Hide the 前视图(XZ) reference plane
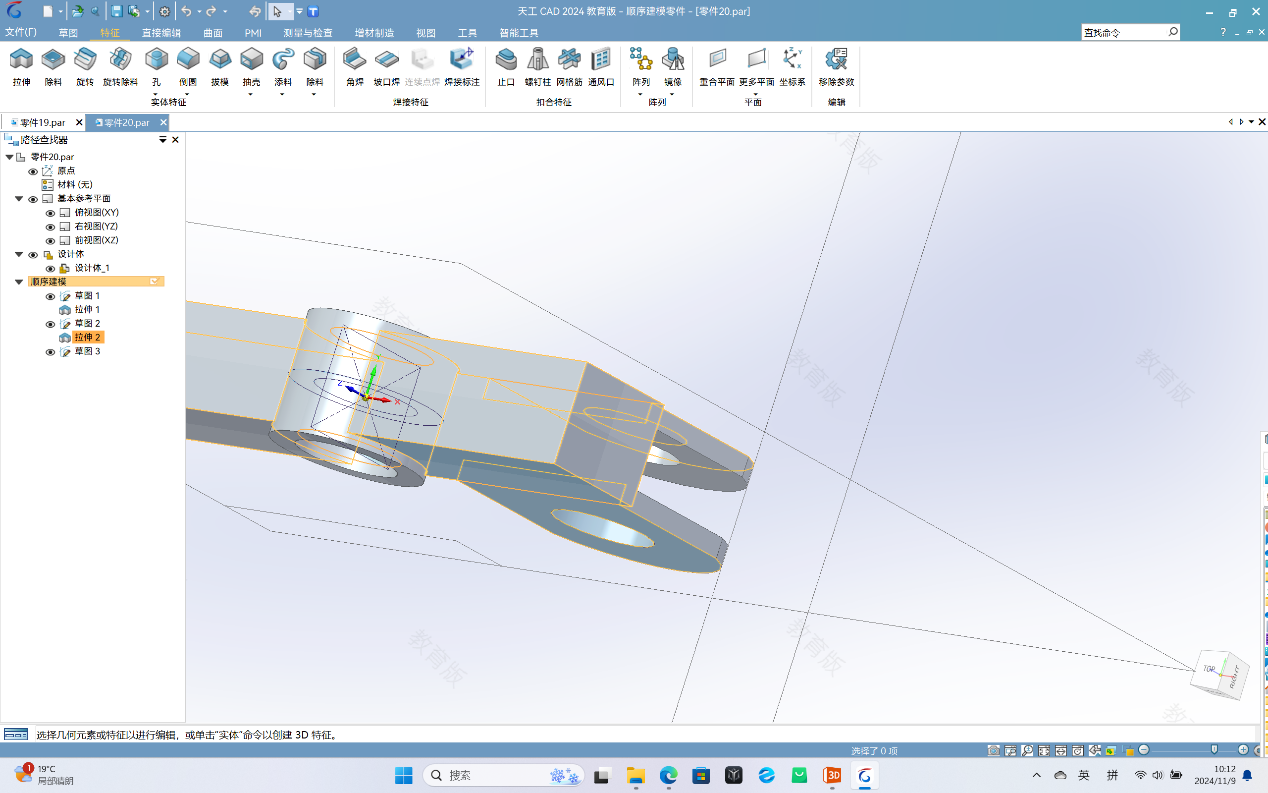The width and height of the screenshot is (1268, 793). (51, 241)
